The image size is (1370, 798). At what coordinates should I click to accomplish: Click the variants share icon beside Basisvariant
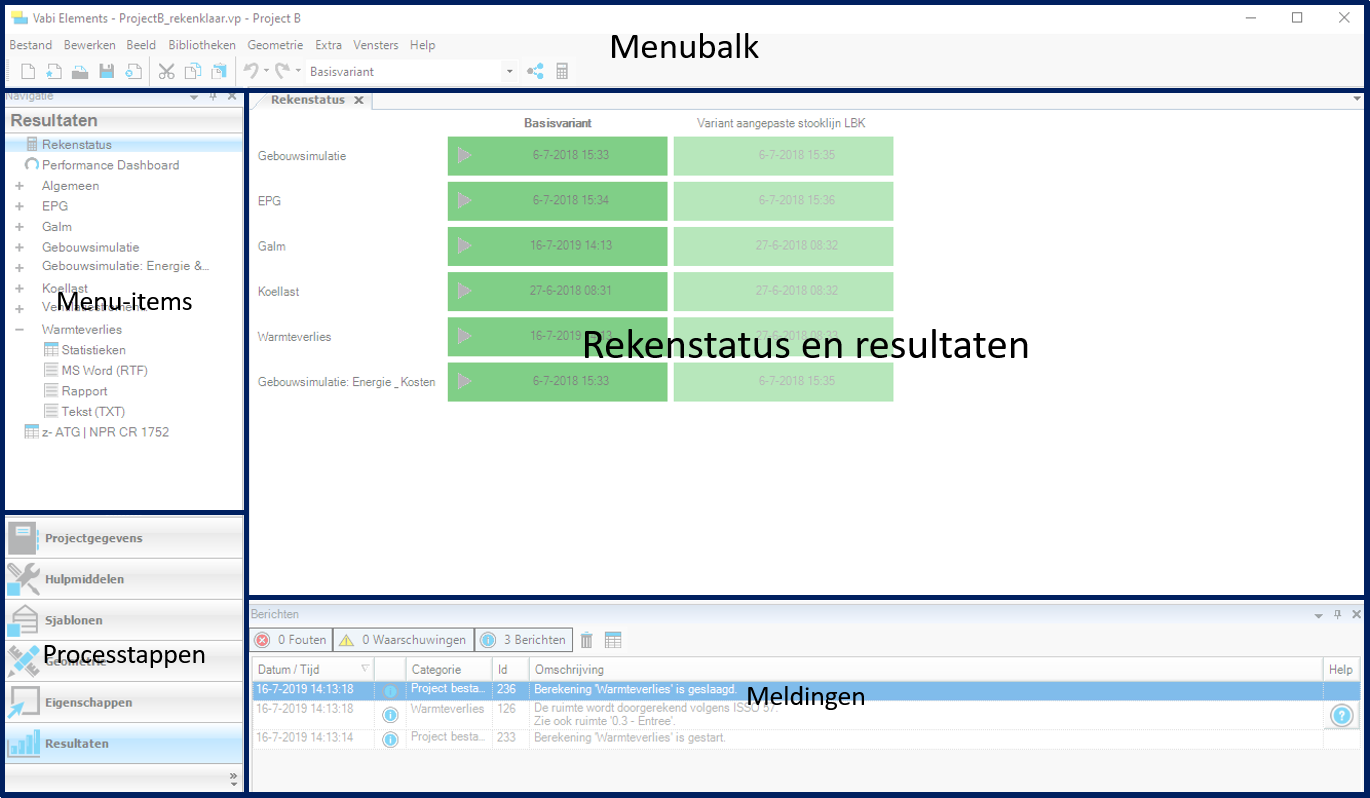[x=535, y=71]
